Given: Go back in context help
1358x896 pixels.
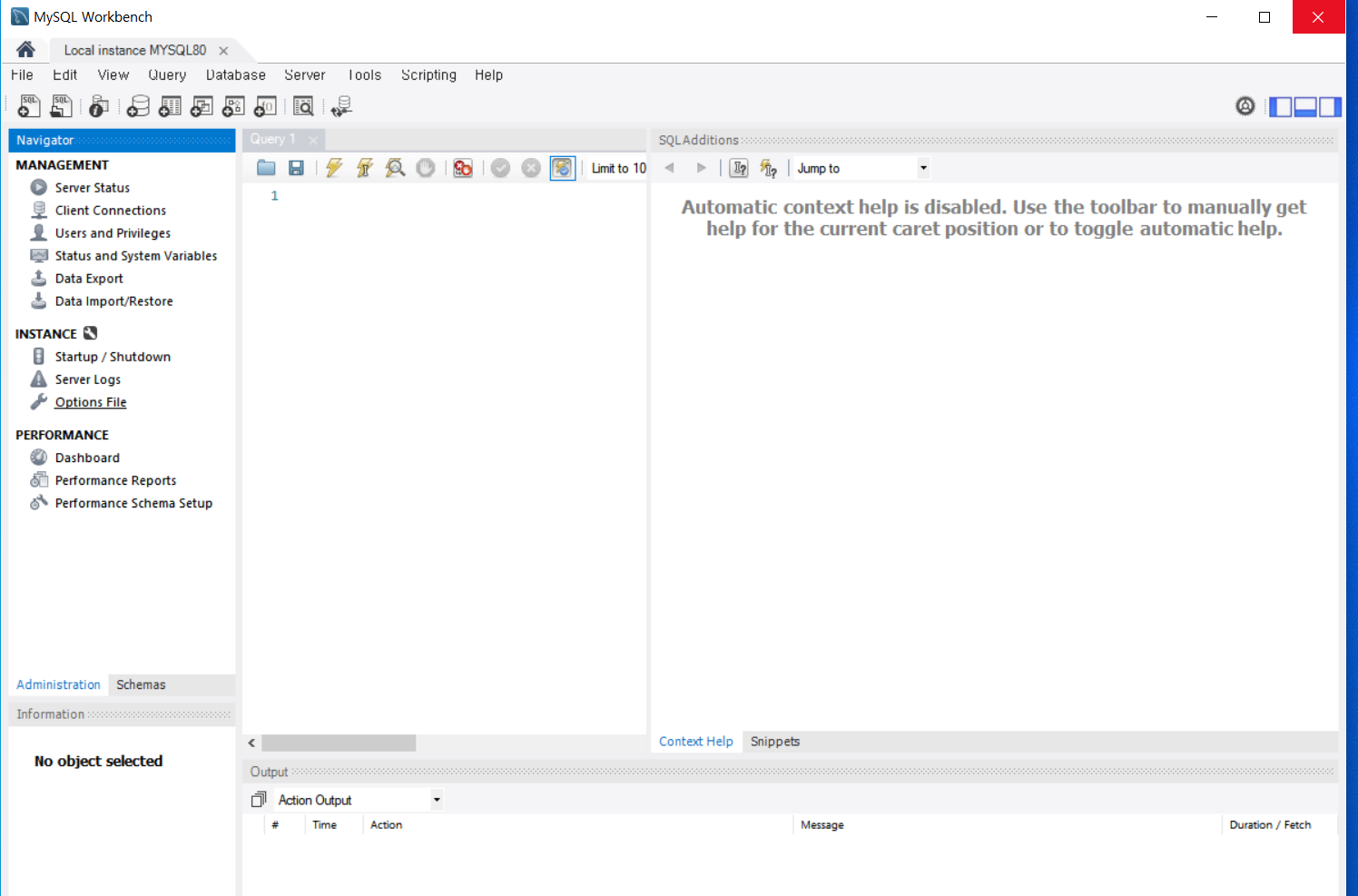Looking at the screenshot, I should click(670, 168).
